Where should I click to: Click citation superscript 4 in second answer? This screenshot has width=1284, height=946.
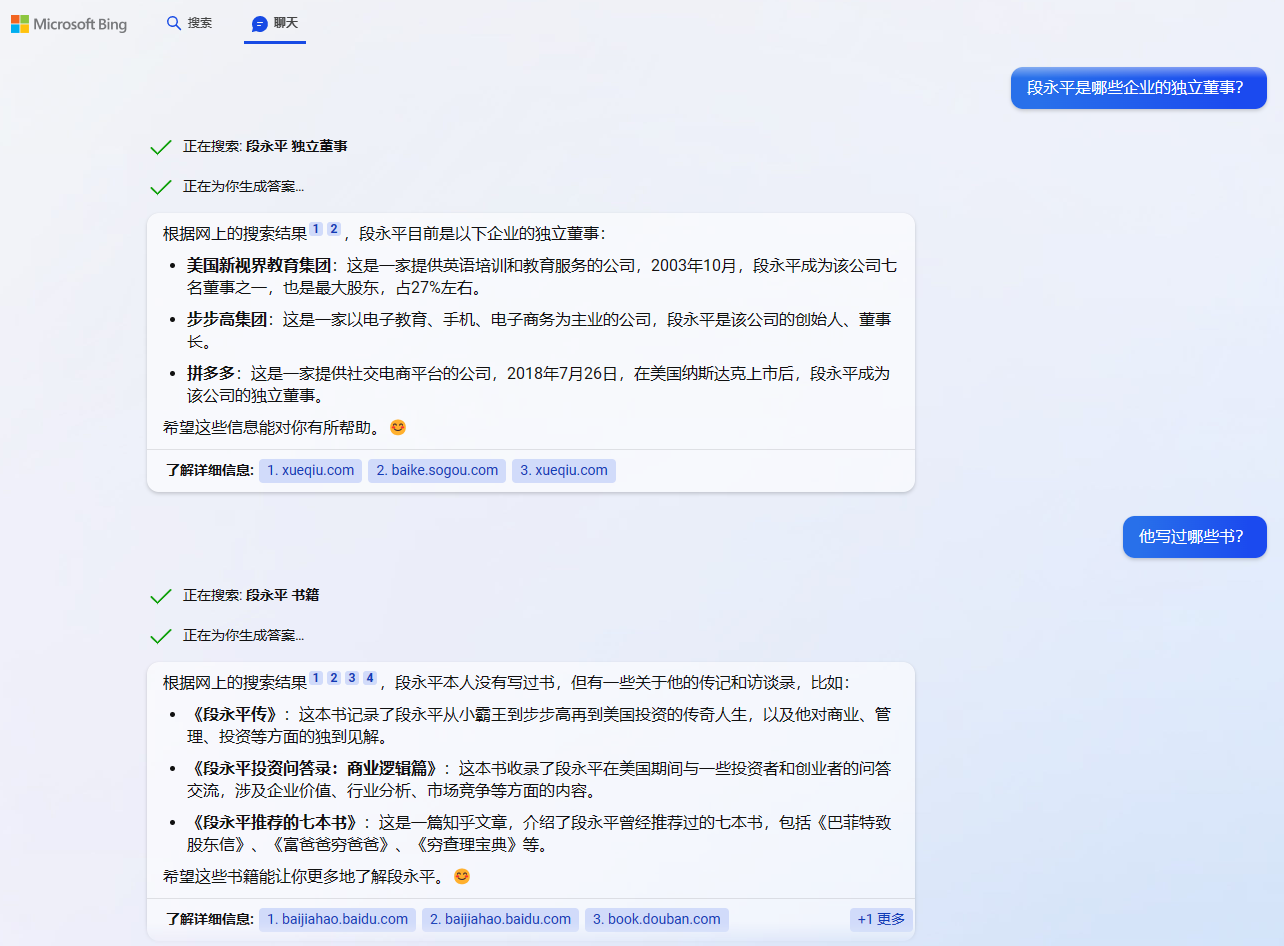click(370, 676)
